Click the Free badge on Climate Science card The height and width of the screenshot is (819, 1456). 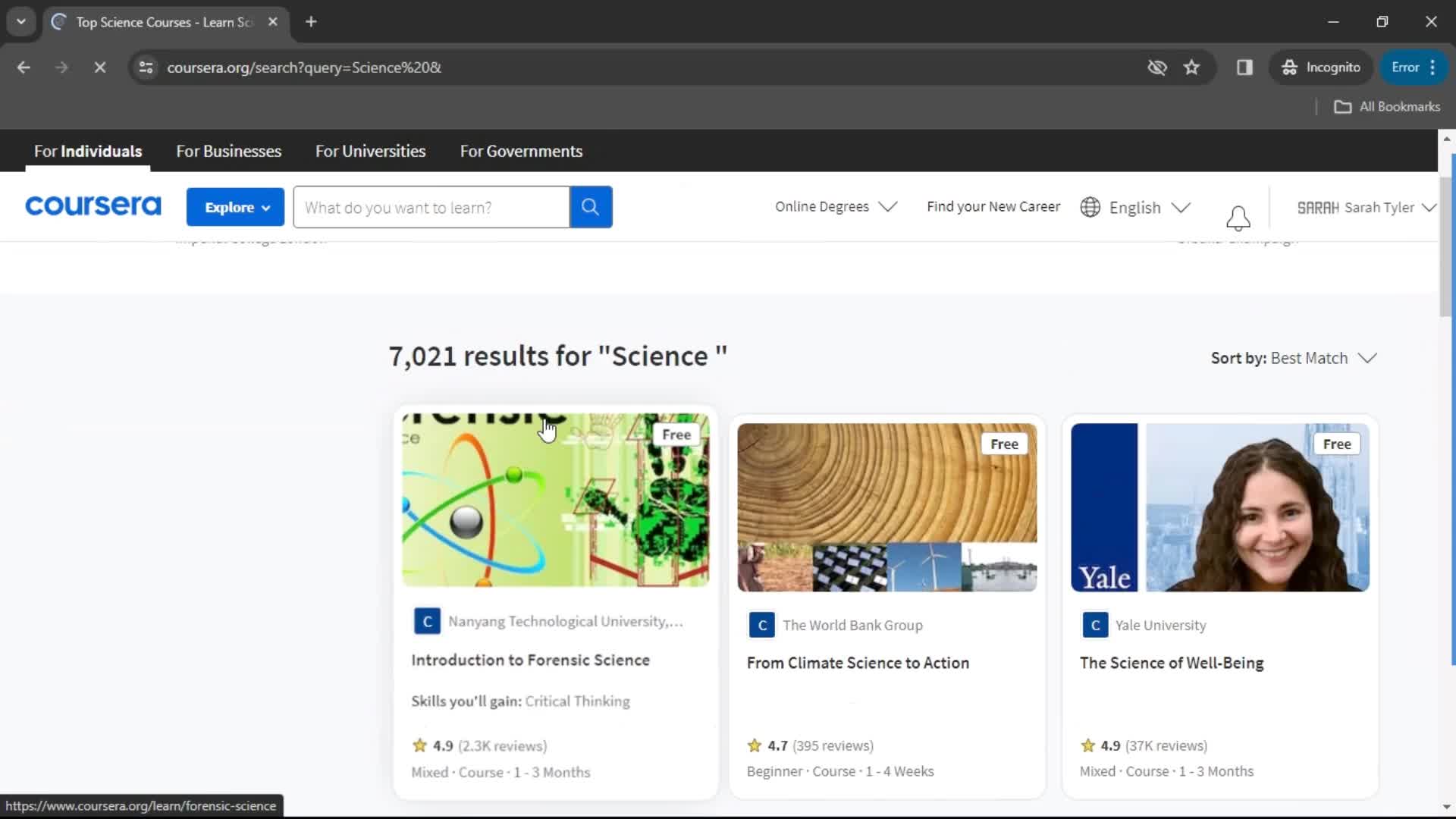click(x=1004, y=444)
